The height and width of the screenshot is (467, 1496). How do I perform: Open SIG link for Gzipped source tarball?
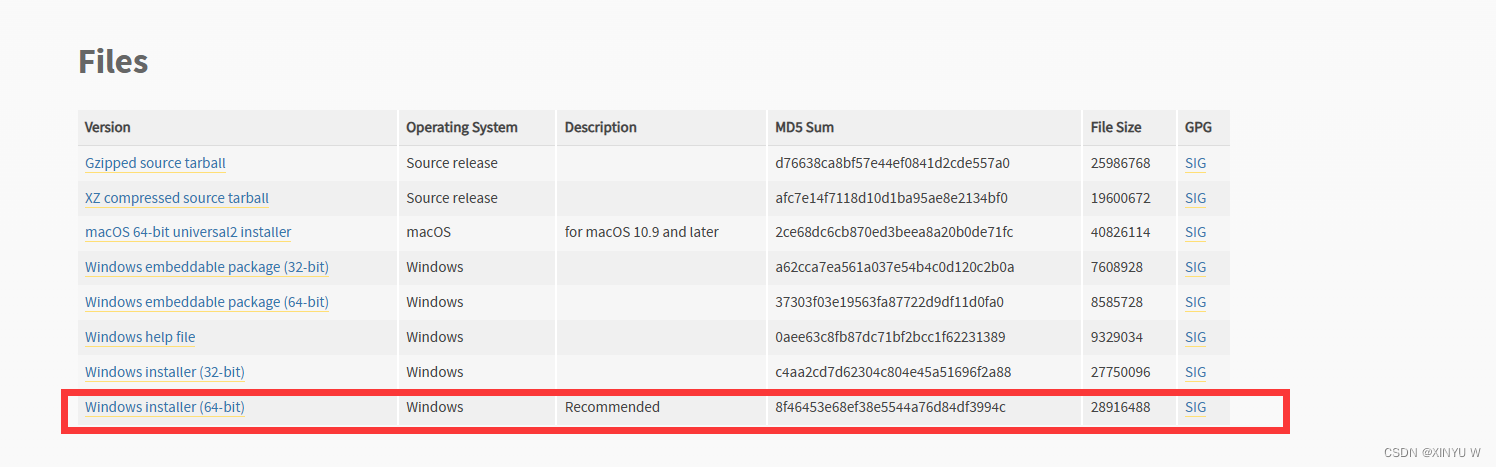[1195, 163]
